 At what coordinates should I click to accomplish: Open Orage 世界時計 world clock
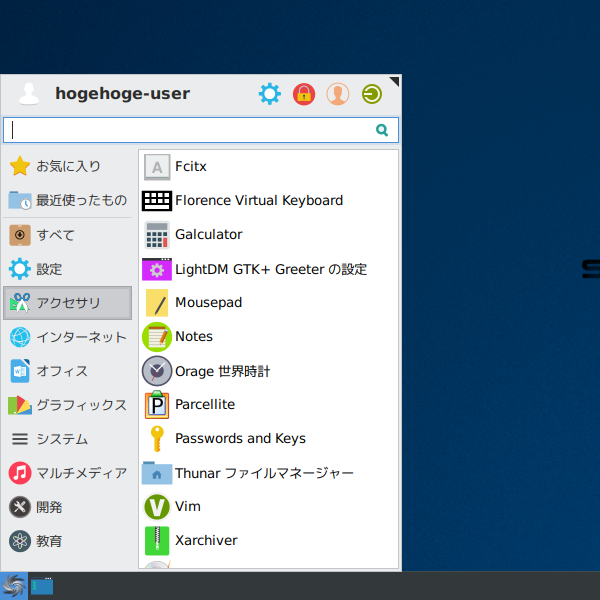point(268,371)
